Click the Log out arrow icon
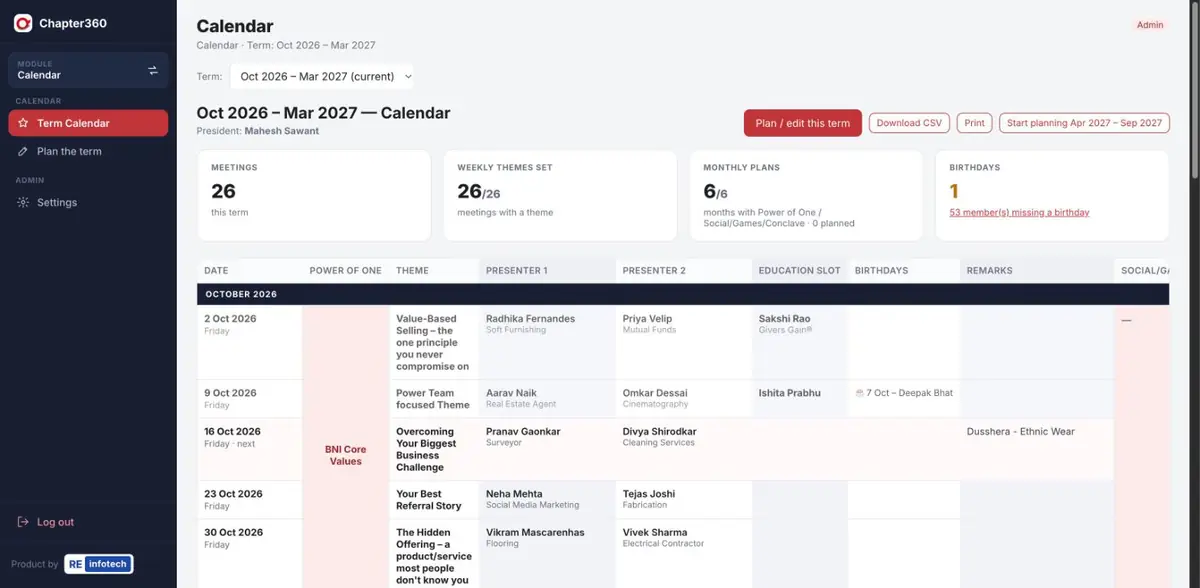 pyautogui.click(x=24, y=522)
